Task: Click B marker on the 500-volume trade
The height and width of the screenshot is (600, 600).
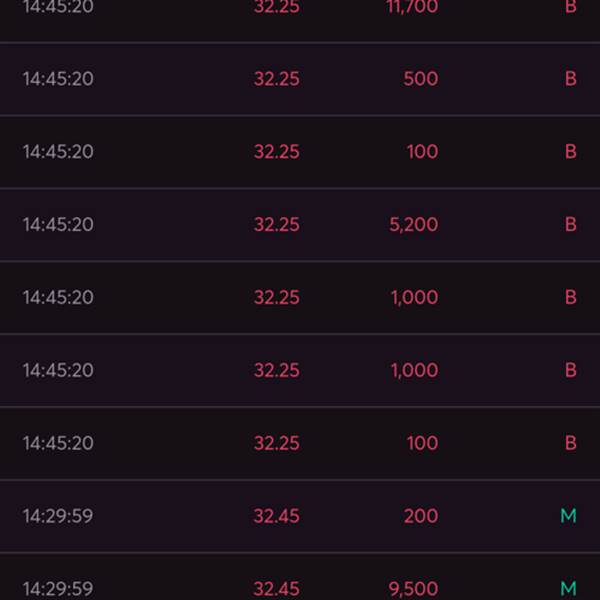Action: pos(571,79)
